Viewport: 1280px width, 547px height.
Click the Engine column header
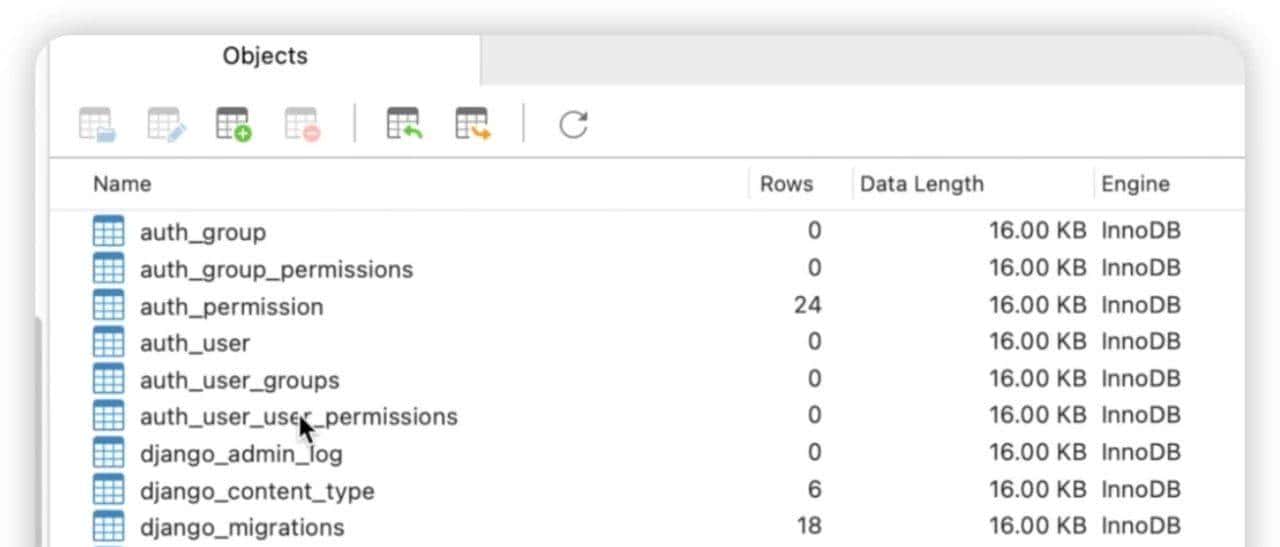(x=1135, y=184)
